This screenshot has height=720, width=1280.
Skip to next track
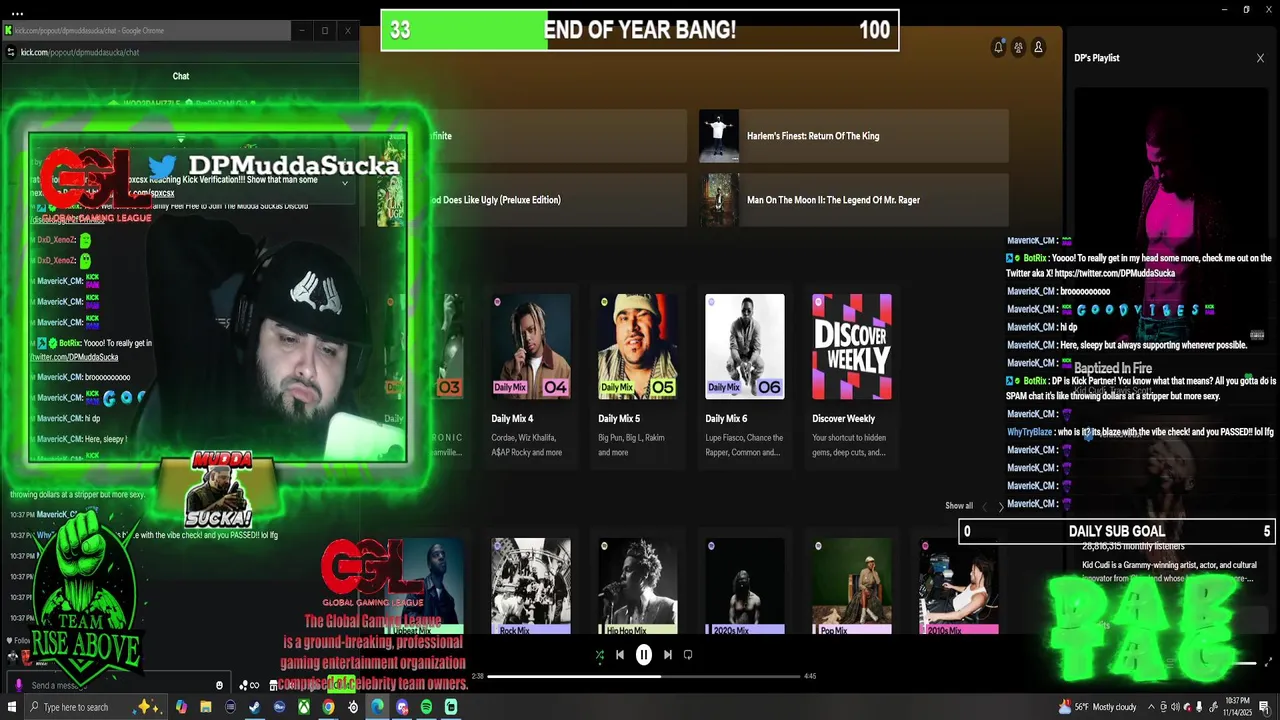point(668,655)
